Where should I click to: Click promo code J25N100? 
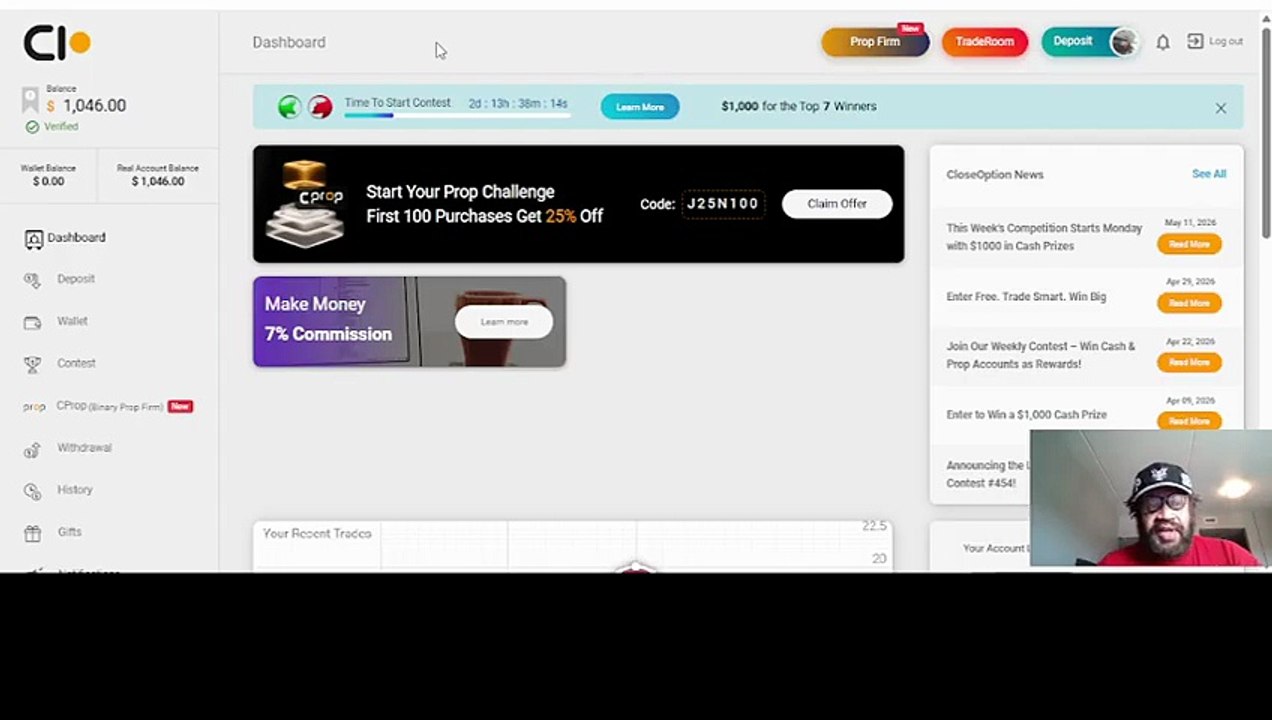pyautogui.click(x=723, y=204)
